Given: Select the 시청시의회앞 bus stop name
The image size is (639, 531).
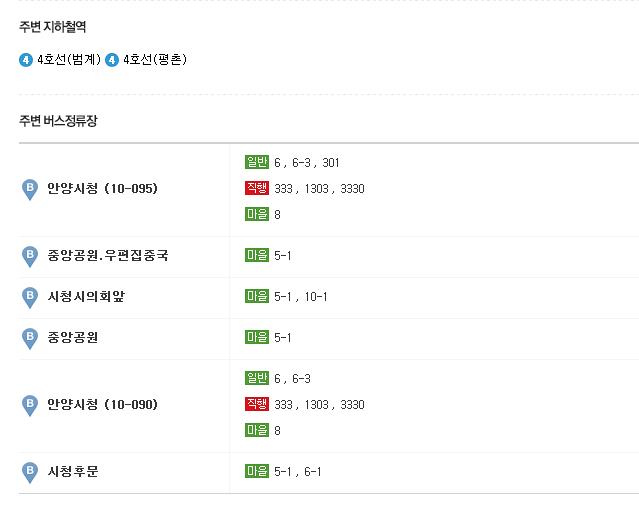Looking at the screenshot, I should pos(86,296).
